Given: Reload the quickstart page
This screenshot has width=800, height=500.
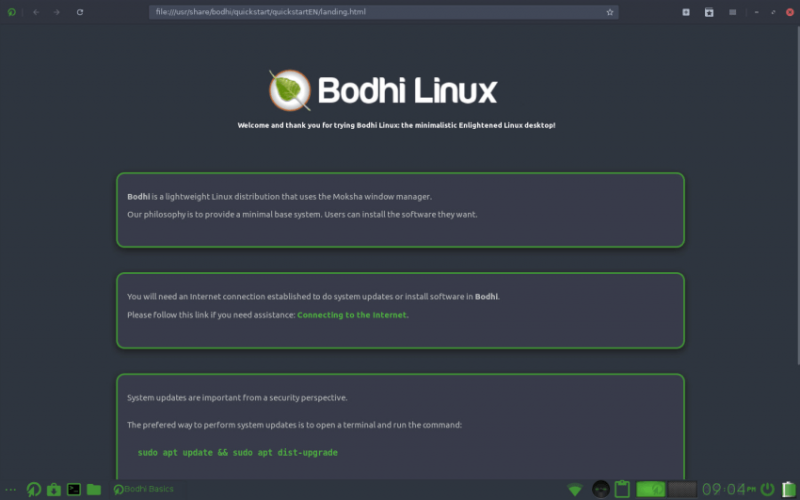Looking at the screenshot, I should [x=80, y=12].
